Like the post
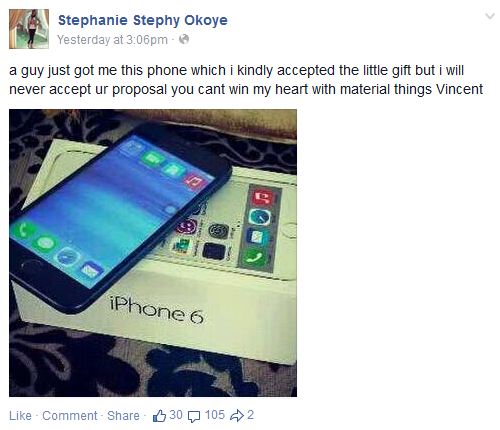Viewport: 500px width, 430px height. click(20, 416)
